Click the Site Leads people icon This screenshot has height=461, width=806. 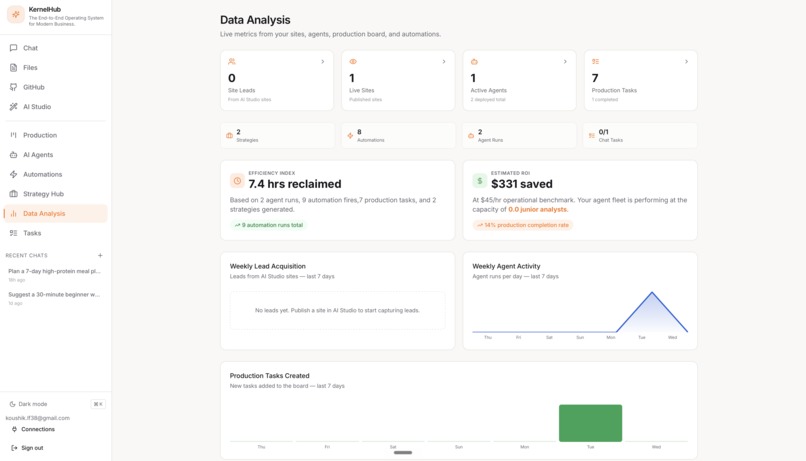[x=232, y=61]
